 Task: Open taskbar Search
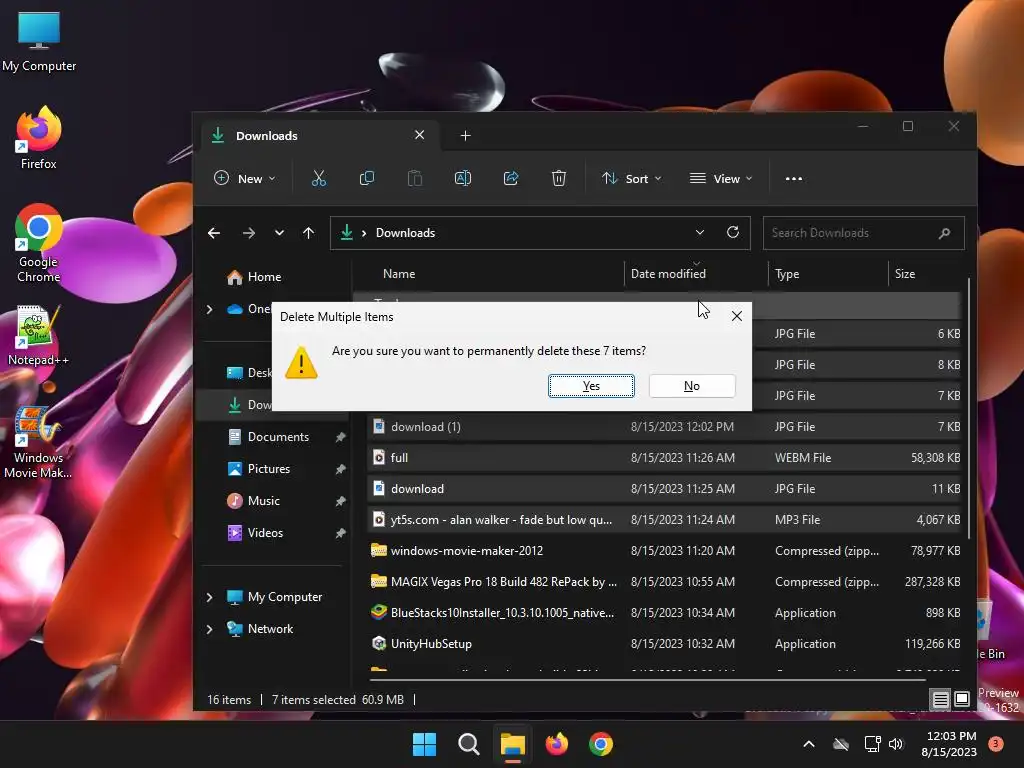(468, 744)
